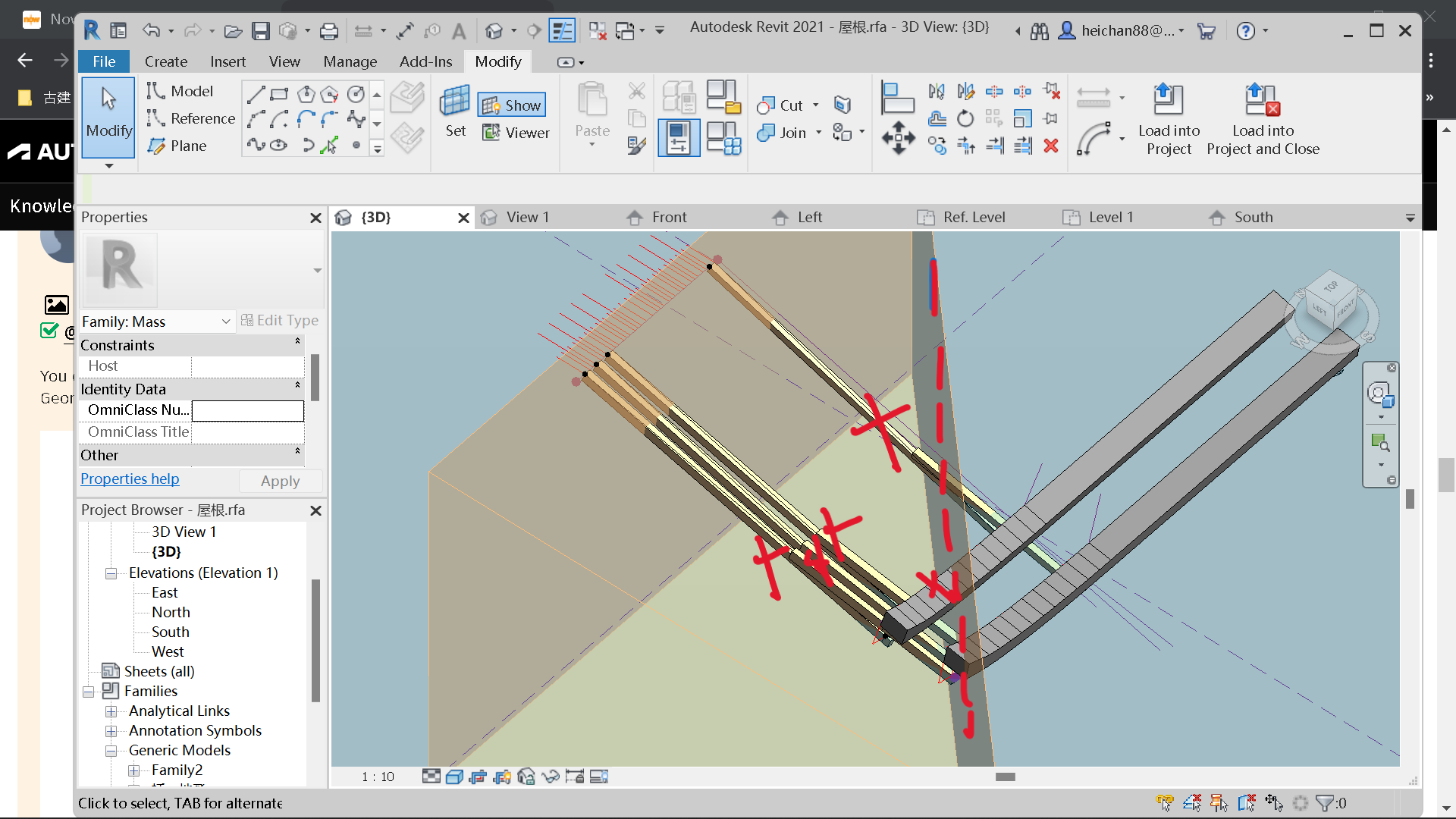Switch to the Manage ribbon tab
This screenshot has width=1456, height=819.
[x=350, y=61]
